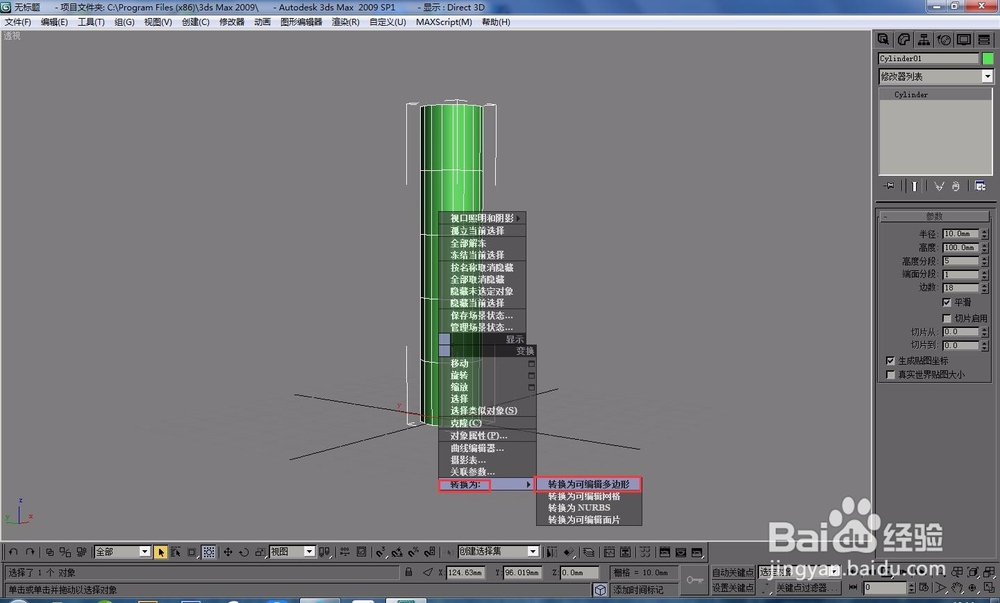Click the Select by Name icon
Screen dimensions: 1000x603
point(175,552)
